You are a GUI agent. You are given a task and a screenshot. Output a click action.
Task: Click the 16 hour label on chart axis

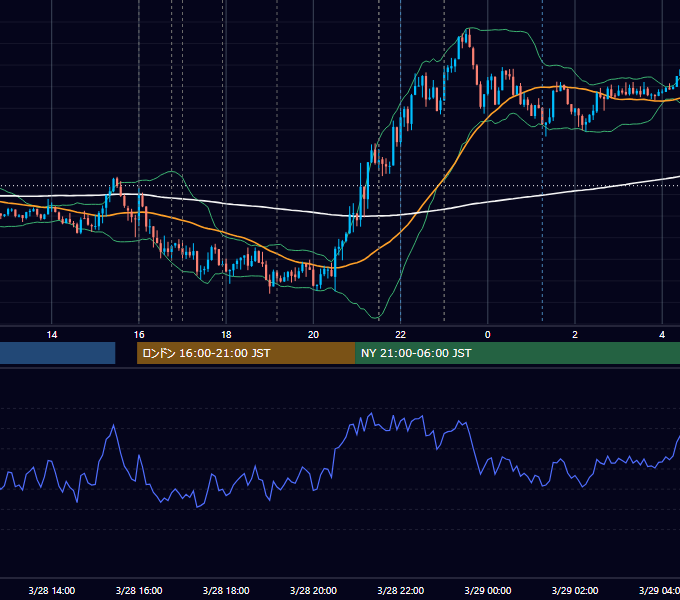tap(139, 335)
